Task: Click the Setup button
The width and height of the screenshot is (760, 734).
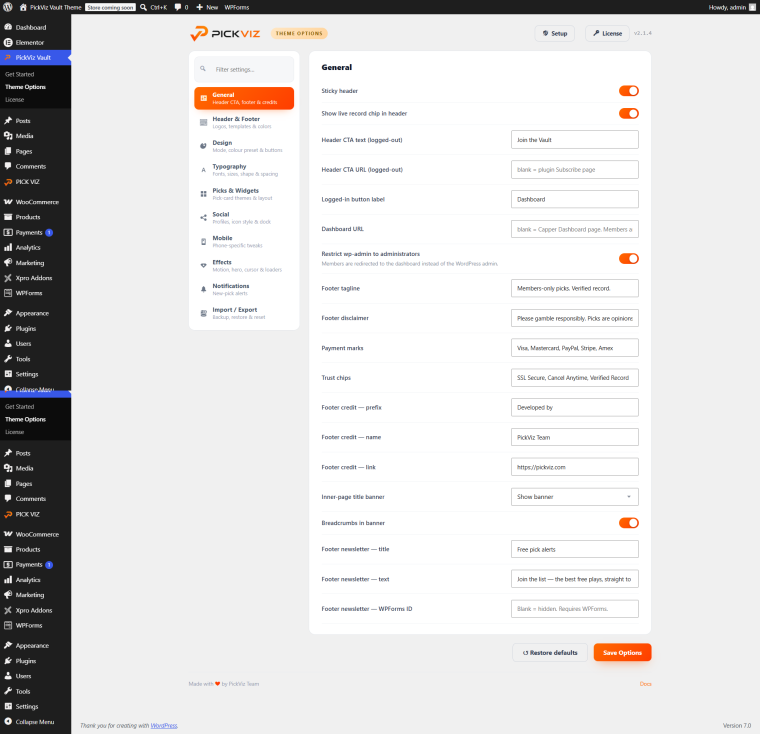Action: 554,33
